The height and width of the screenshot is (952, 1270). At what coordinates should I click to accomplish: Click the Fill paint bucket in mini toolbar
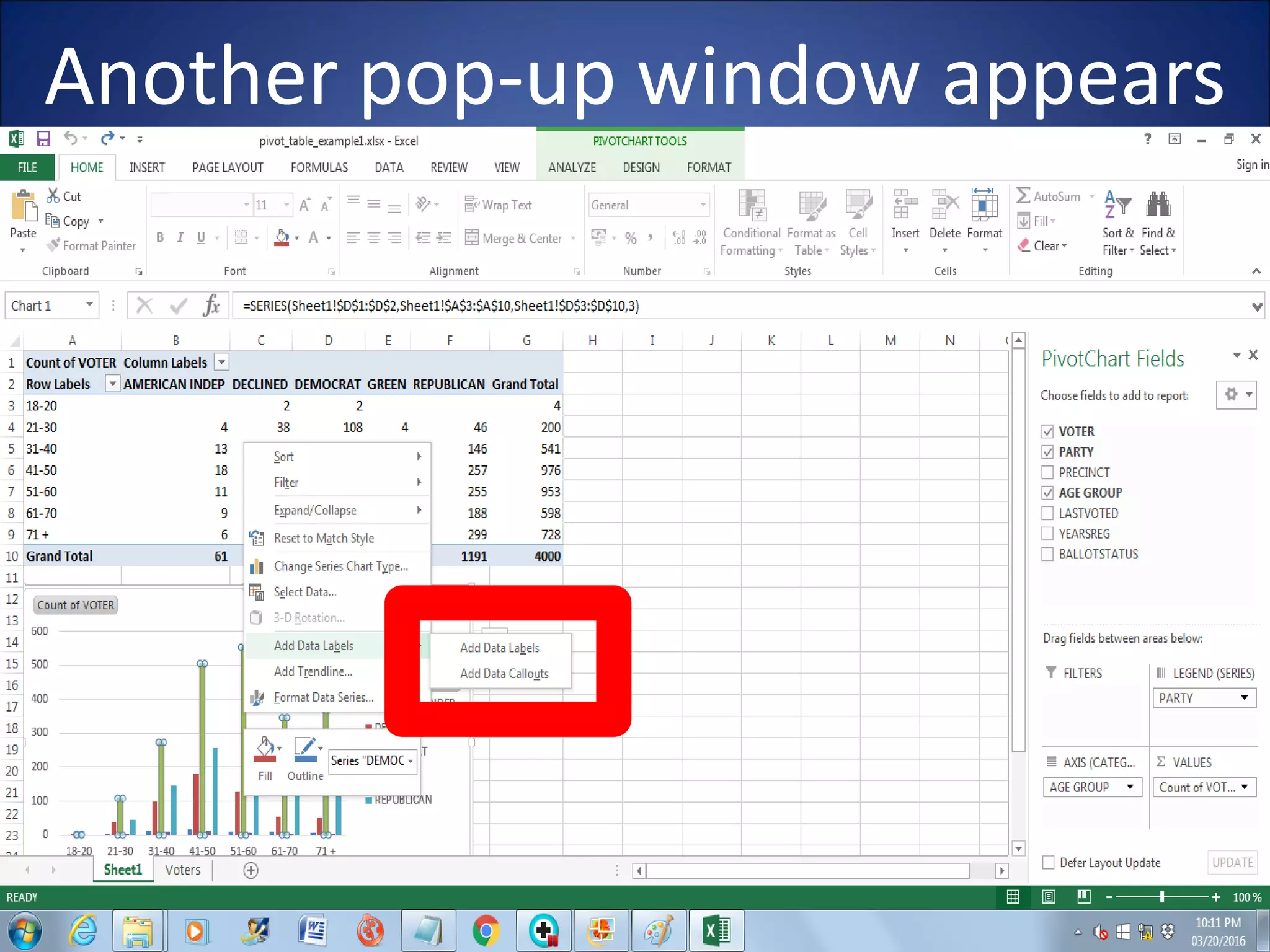tap(265, 749)
